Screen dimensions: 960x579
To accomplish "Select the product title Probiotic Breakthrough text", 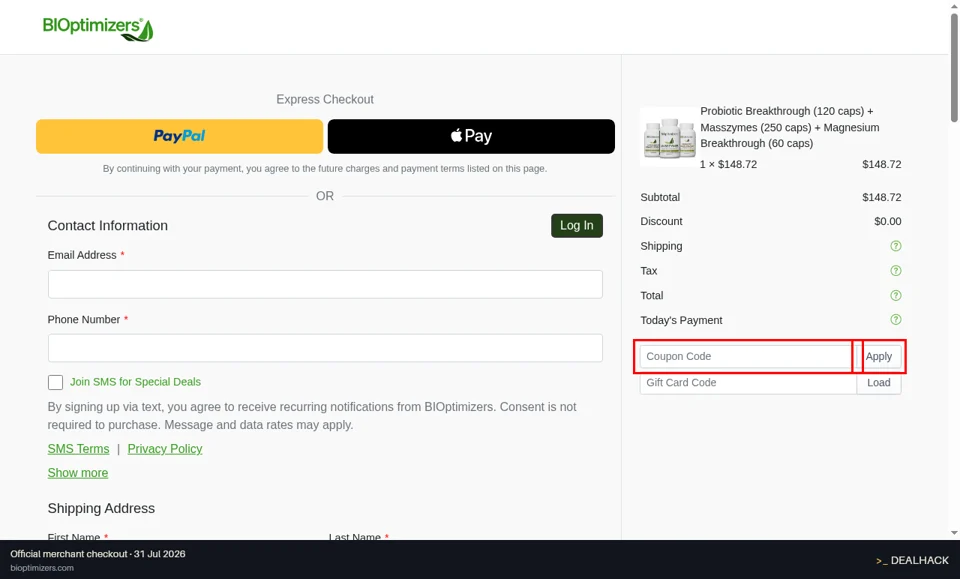I will point(790,127).
